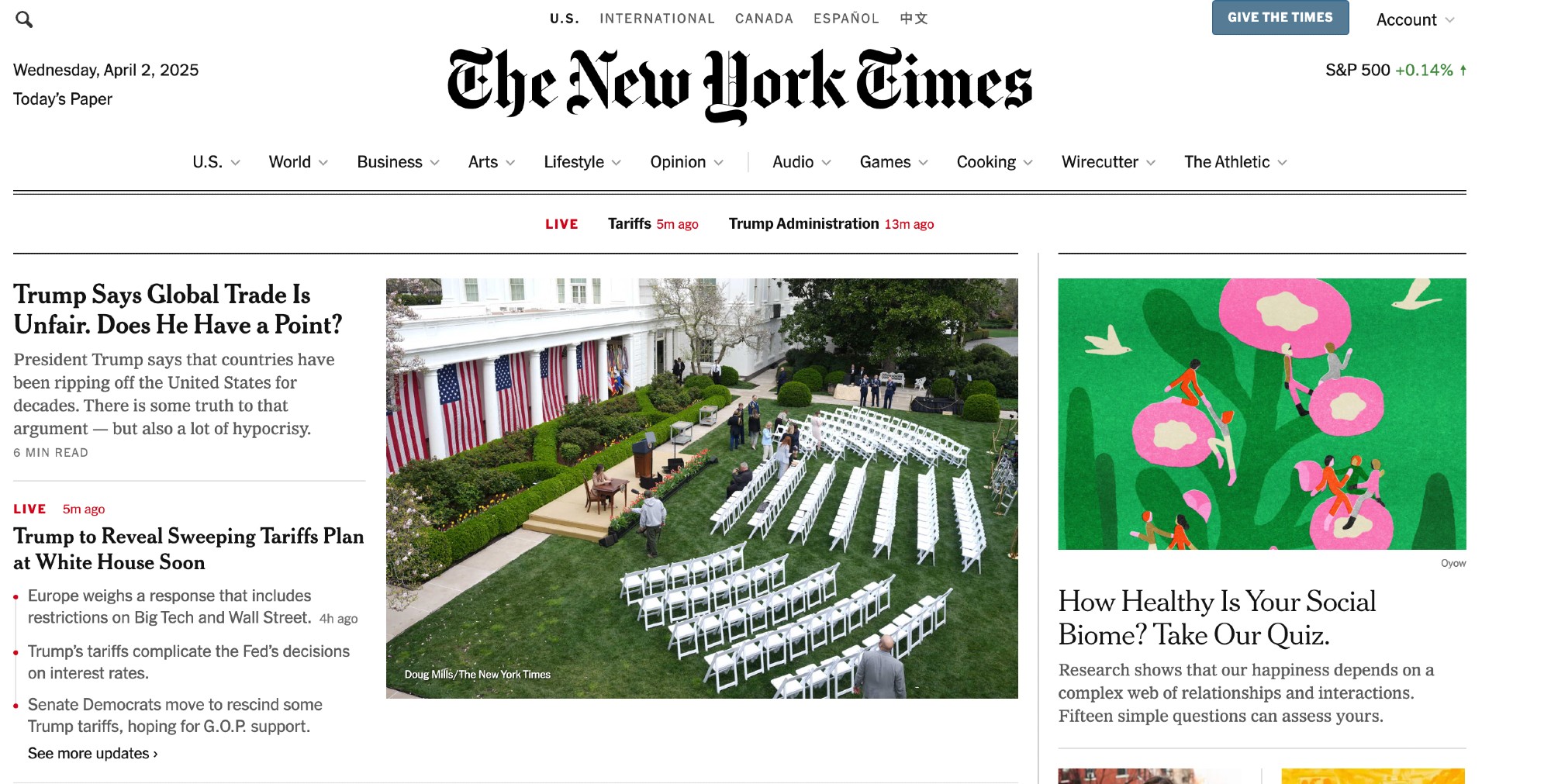Click the S&P 500 green up arrow
The image size is (1551, 784).
tap(1463, 70)
